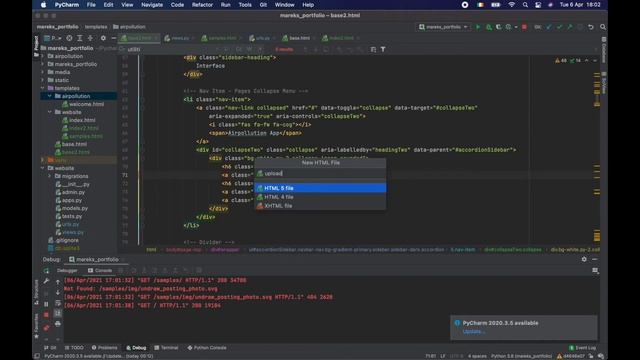Commit changes with the green checkmark icon
640x360 pixels.
[x=560, y=27]
